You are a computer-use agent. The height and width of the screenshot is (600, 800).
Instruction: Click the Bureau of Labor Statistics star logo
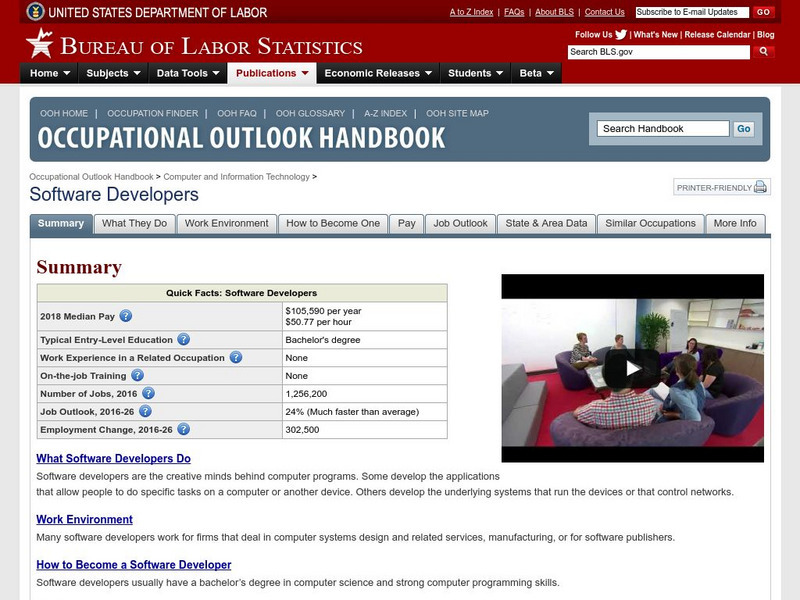(x=38, y=44)
